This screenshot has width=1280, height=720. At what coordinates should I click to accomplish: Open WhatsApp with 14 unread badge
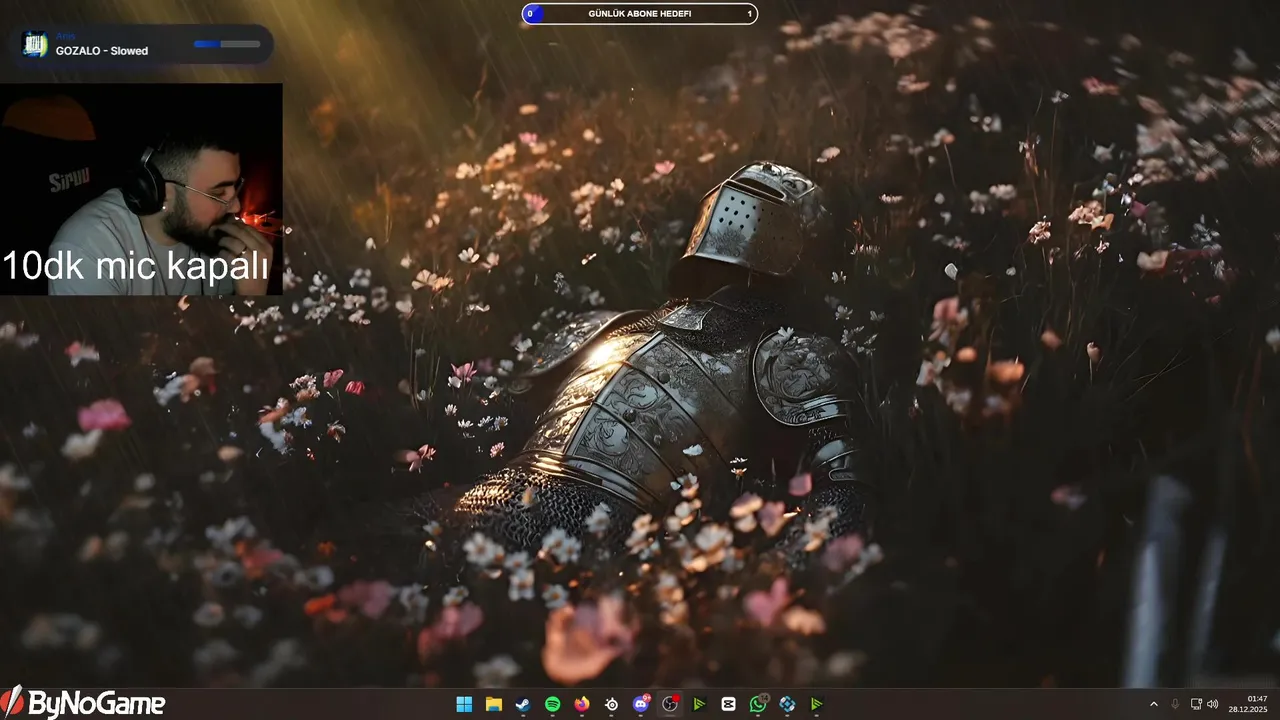pyautogui.click(x=758, y=704)
